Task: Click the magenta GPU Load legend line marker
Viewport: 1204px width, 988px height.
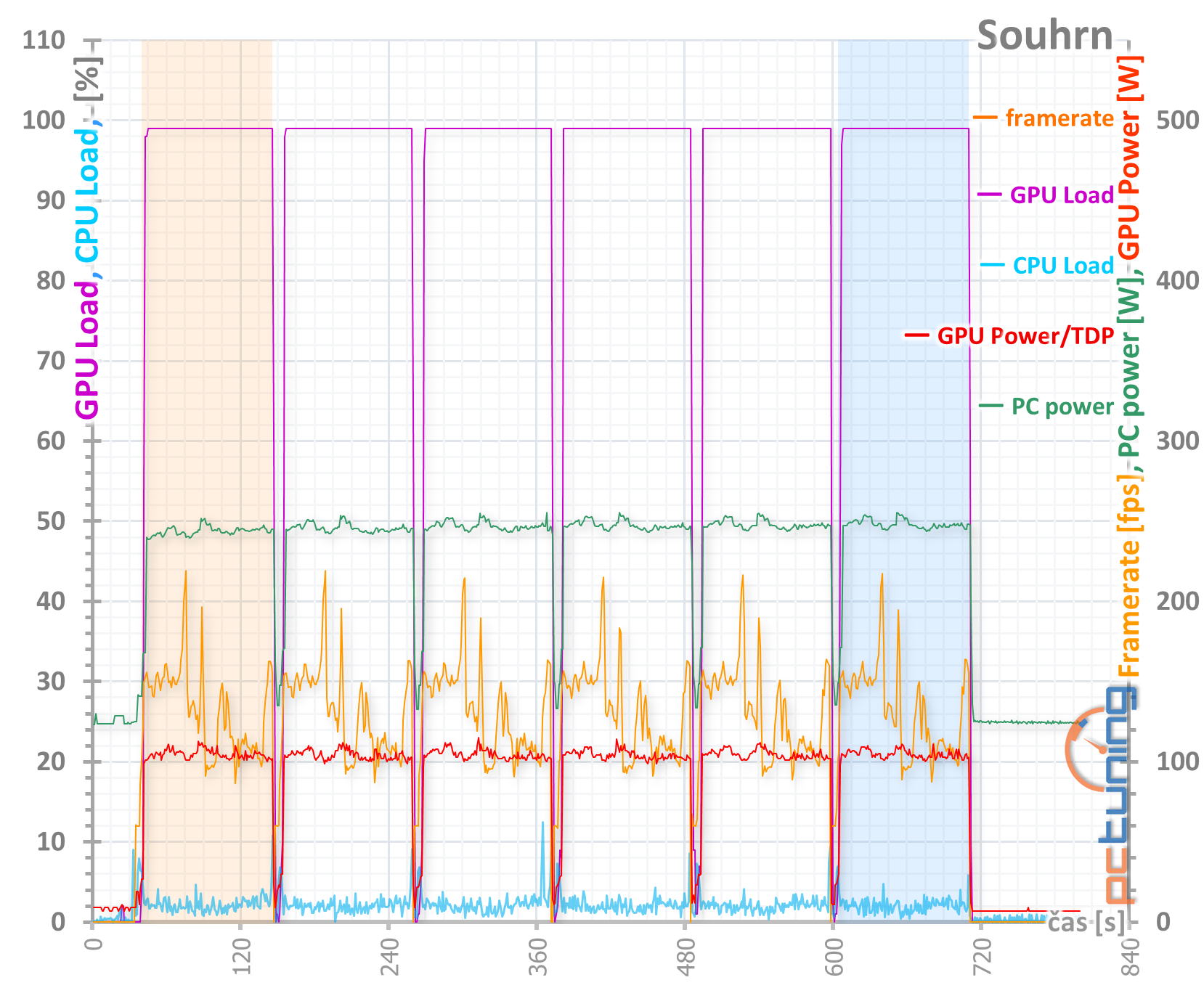Action: coord(990,195)
